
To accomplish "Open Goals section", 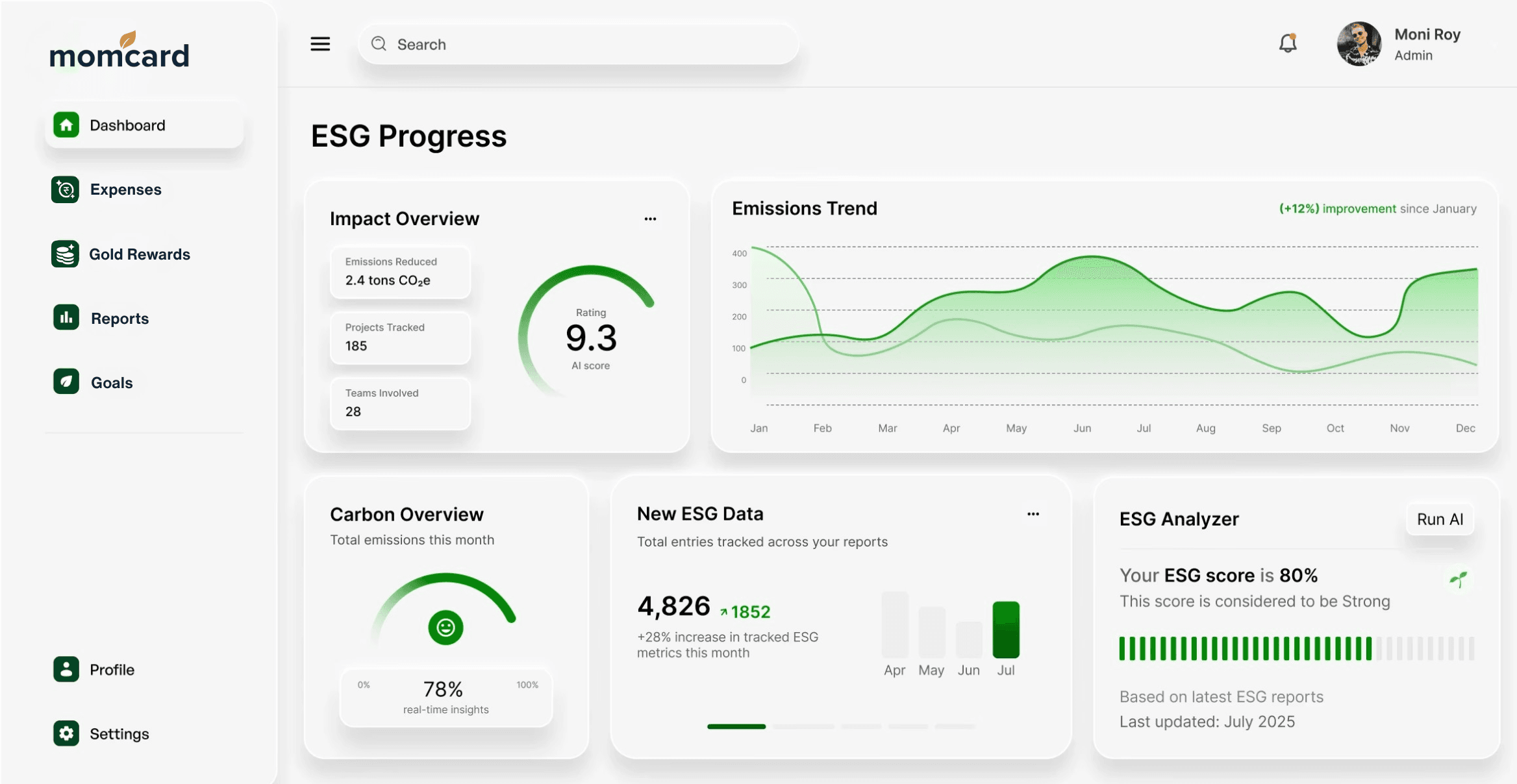I will click(x=93, y=382).
